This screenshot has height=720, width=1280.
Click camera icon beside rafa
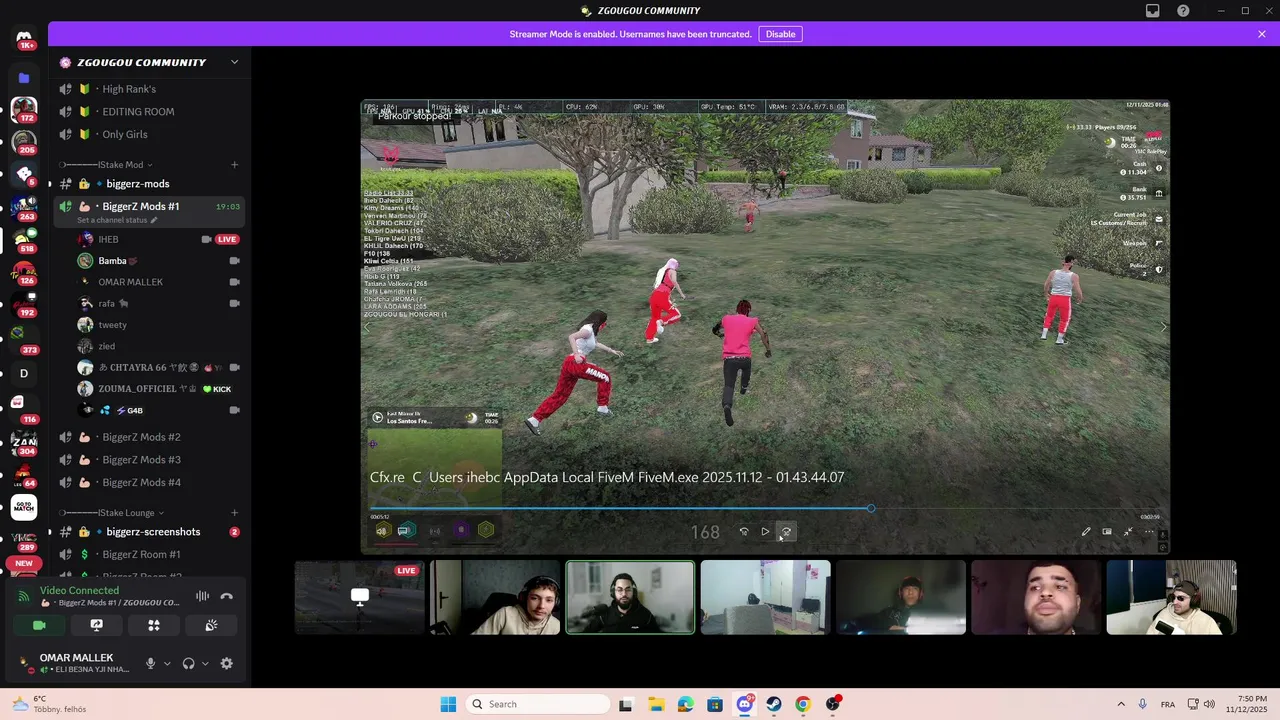235,303
